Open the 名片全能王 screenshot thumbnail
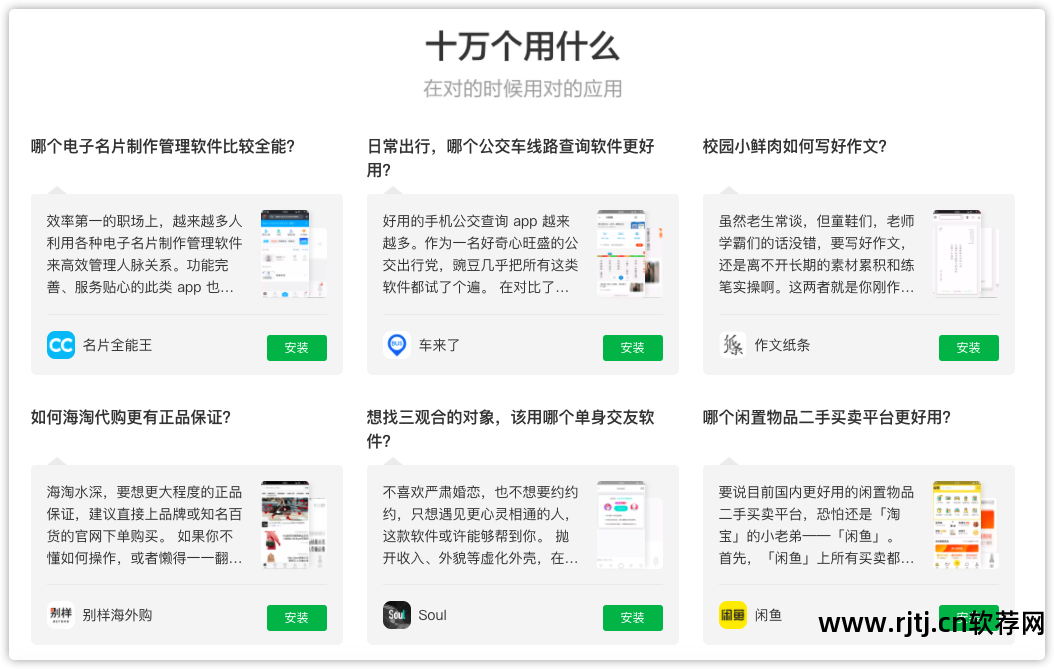This screenshot has width=1054, height=669. point(294,254)
